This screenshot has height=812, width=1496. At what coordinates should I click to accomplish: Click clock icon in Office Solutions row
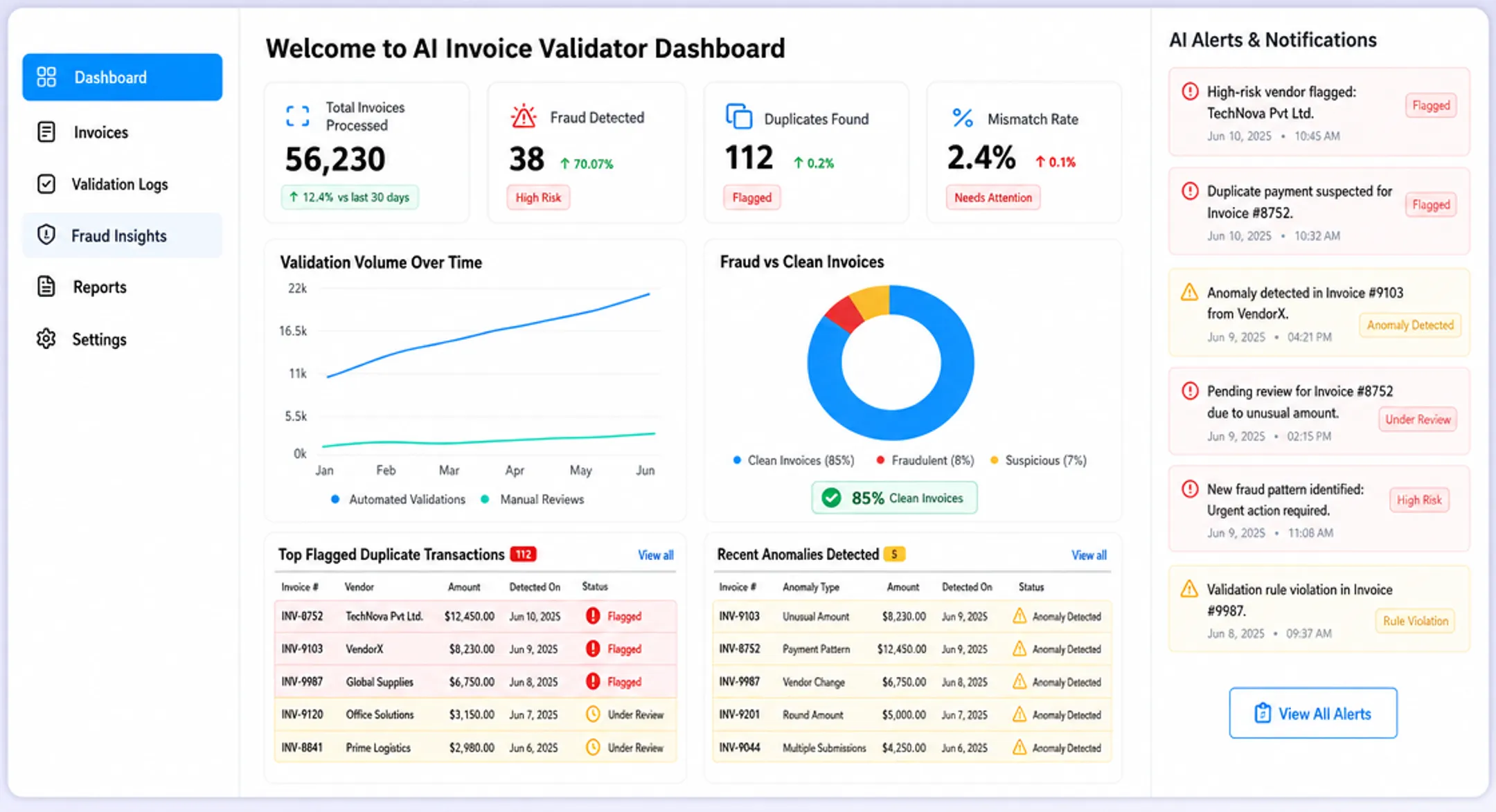point(593,714)
